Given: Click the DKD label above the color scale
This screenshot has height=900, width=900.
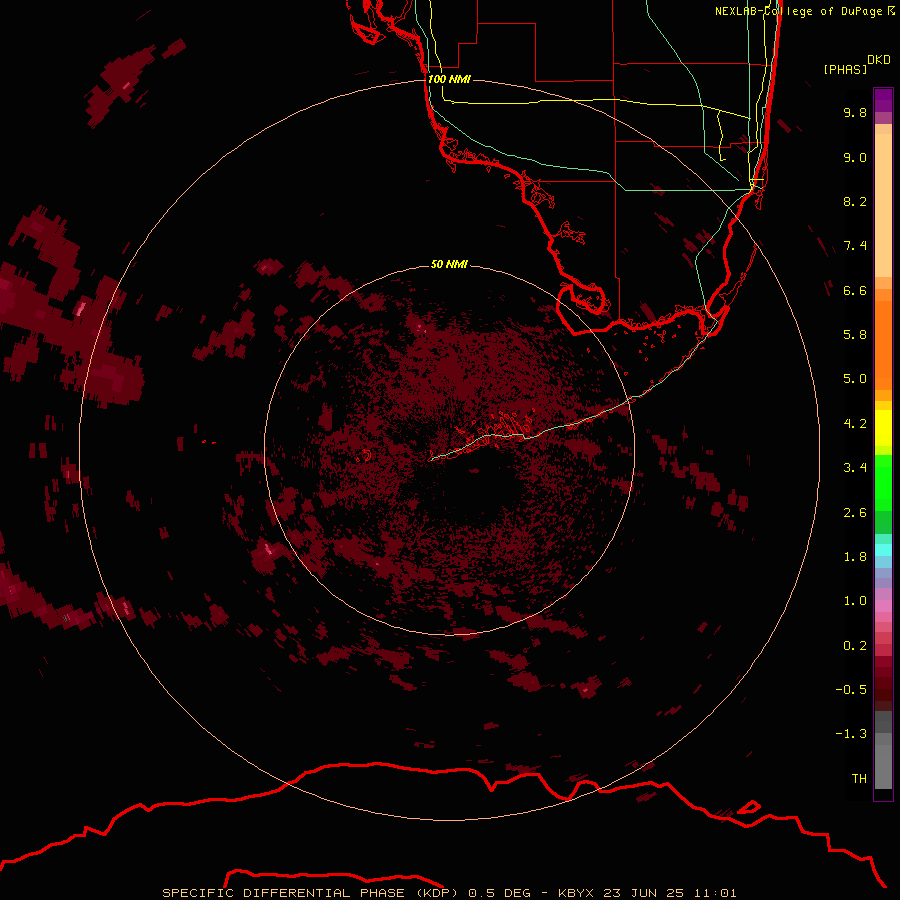Looking at the screenshot, I should (879, 60).
